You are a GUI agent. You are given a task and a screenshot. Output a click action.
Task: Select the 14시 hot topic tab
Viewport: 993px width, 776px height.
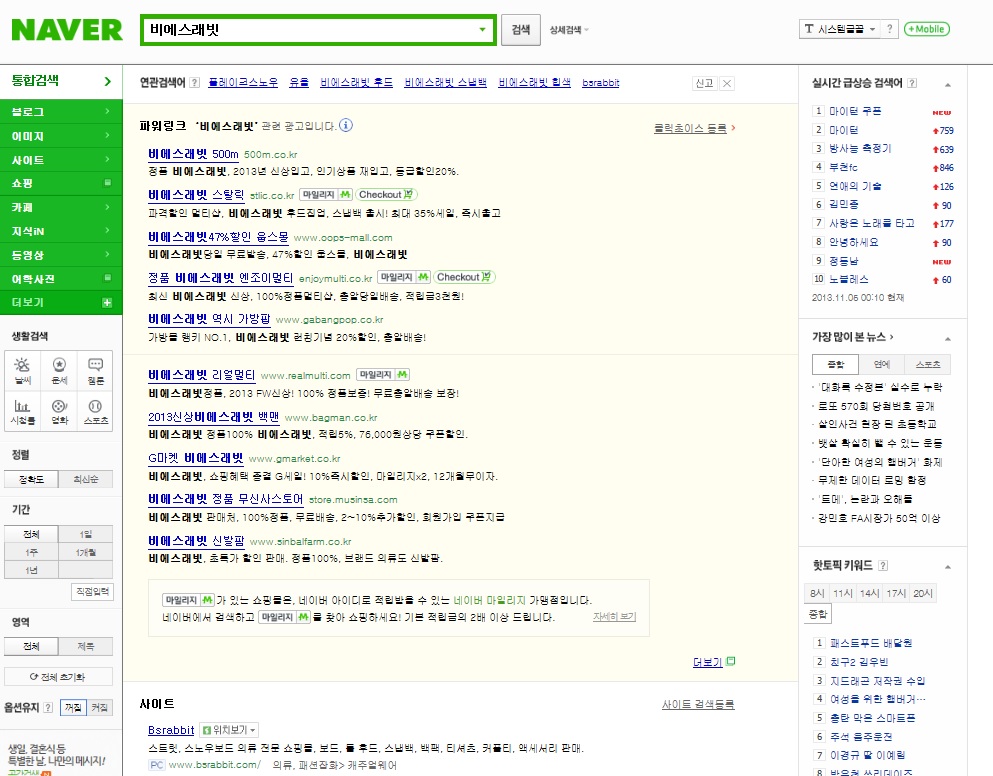(x=870, y=594)
